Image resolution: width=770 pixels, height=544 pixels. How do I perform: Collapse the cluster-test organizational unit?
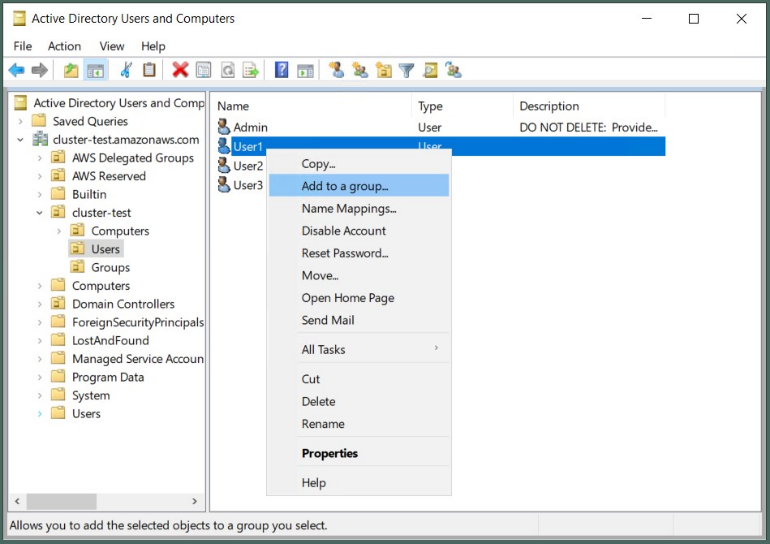click(x=40, y=213)
